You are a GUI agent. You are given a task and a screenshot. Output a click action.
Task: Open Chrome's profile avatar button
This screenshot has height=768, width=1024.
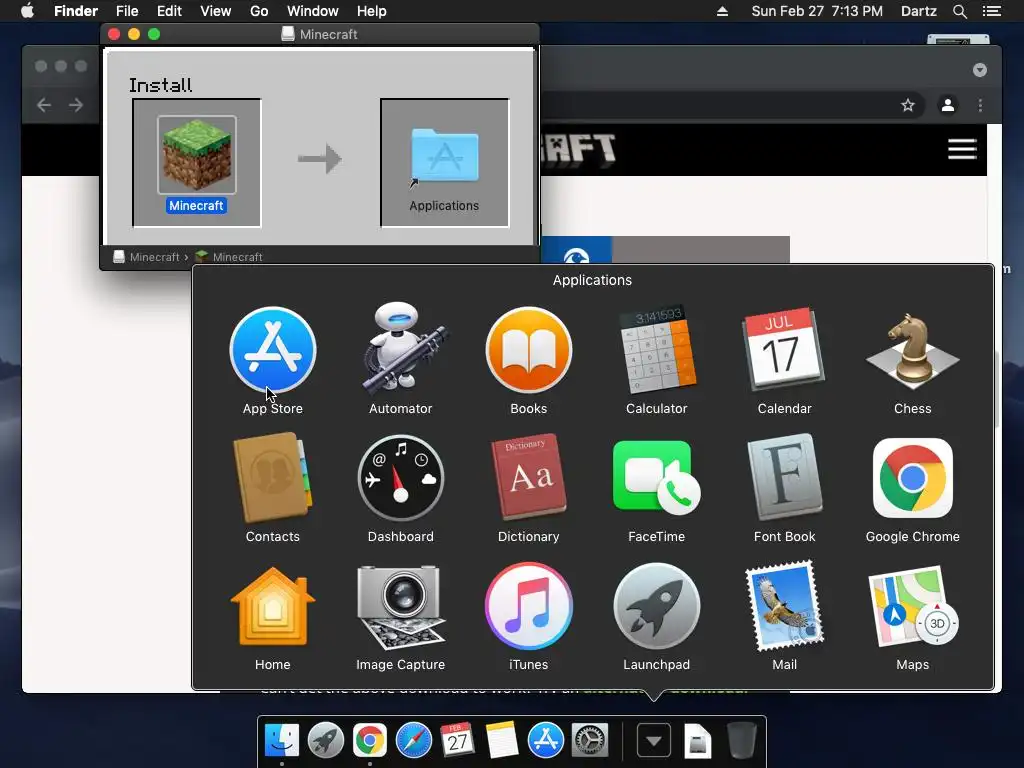click(x=948, y=105)
